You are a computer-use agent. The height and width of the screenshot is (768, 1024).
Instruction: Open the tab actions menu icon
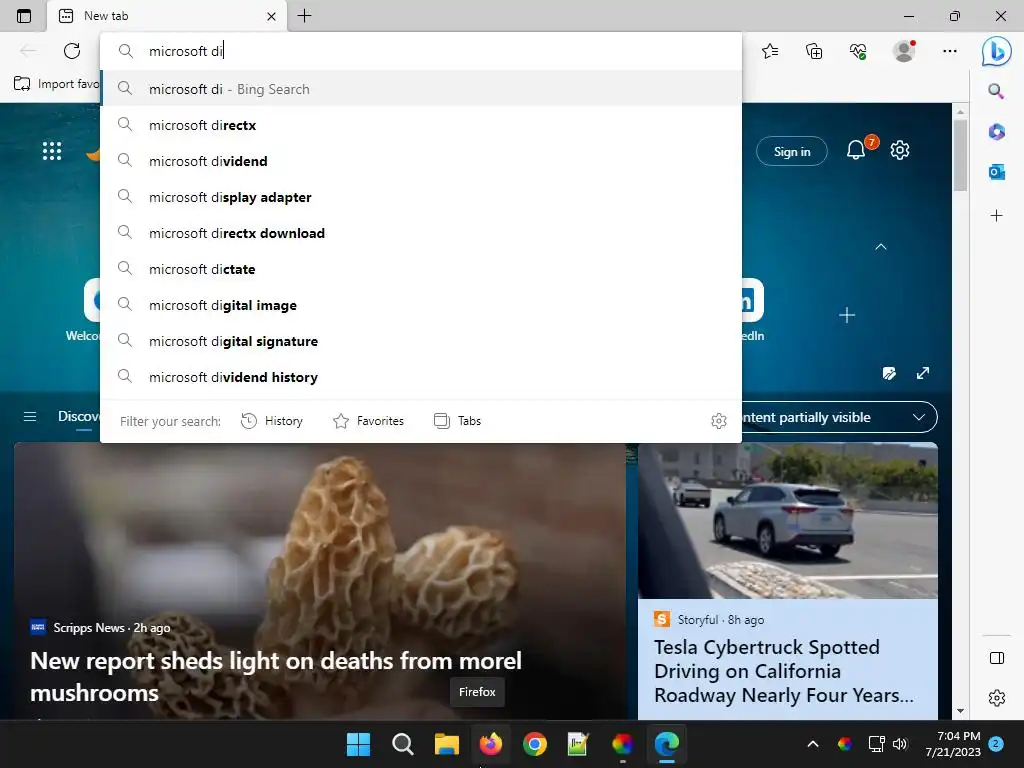(24, 16)
